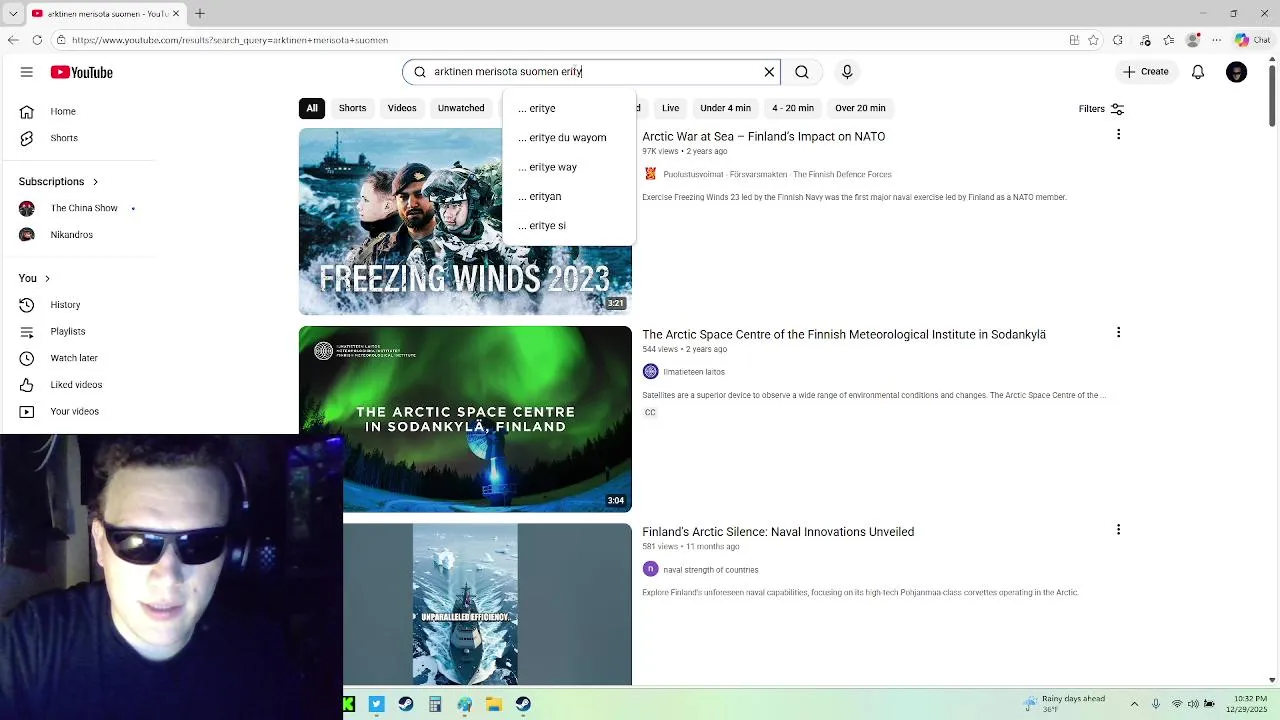Select the Shorts filter chip
The height and width of the screenshot is (720, 1280).
pos(352,108)
